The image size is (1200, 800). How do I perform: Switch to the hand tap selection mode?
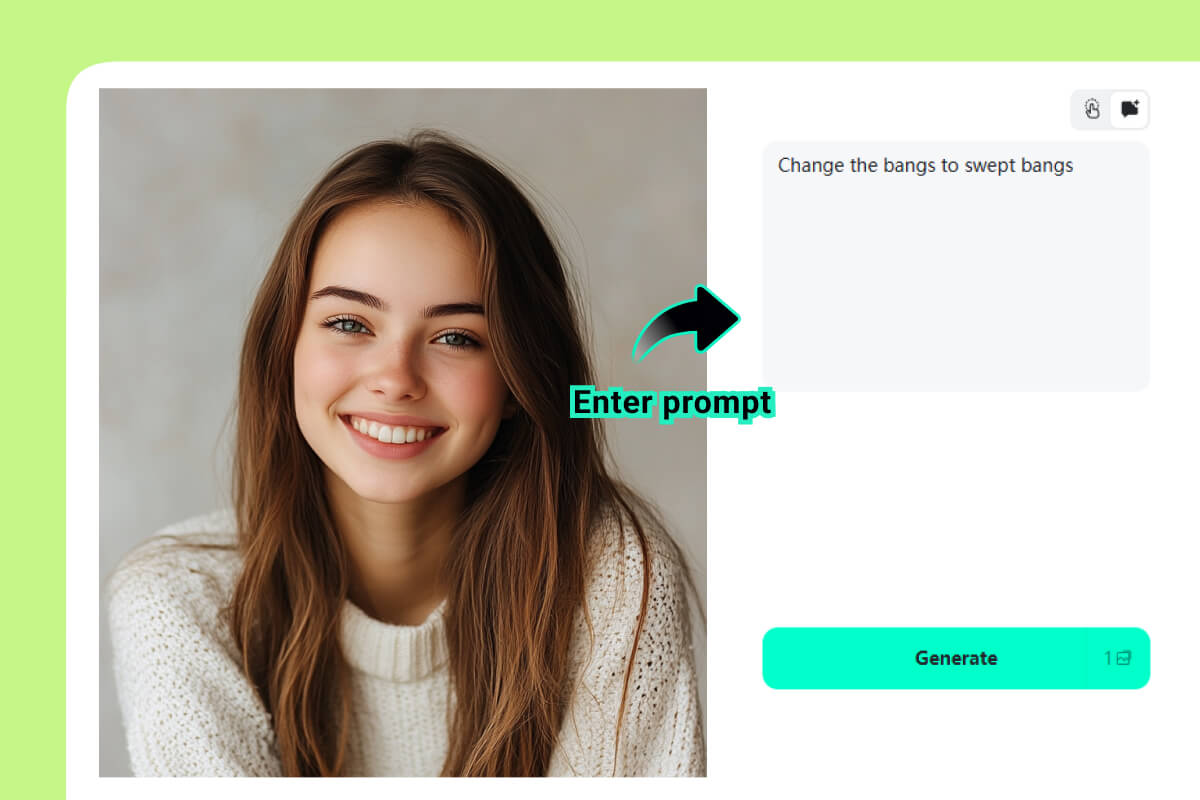[1092, 110]
